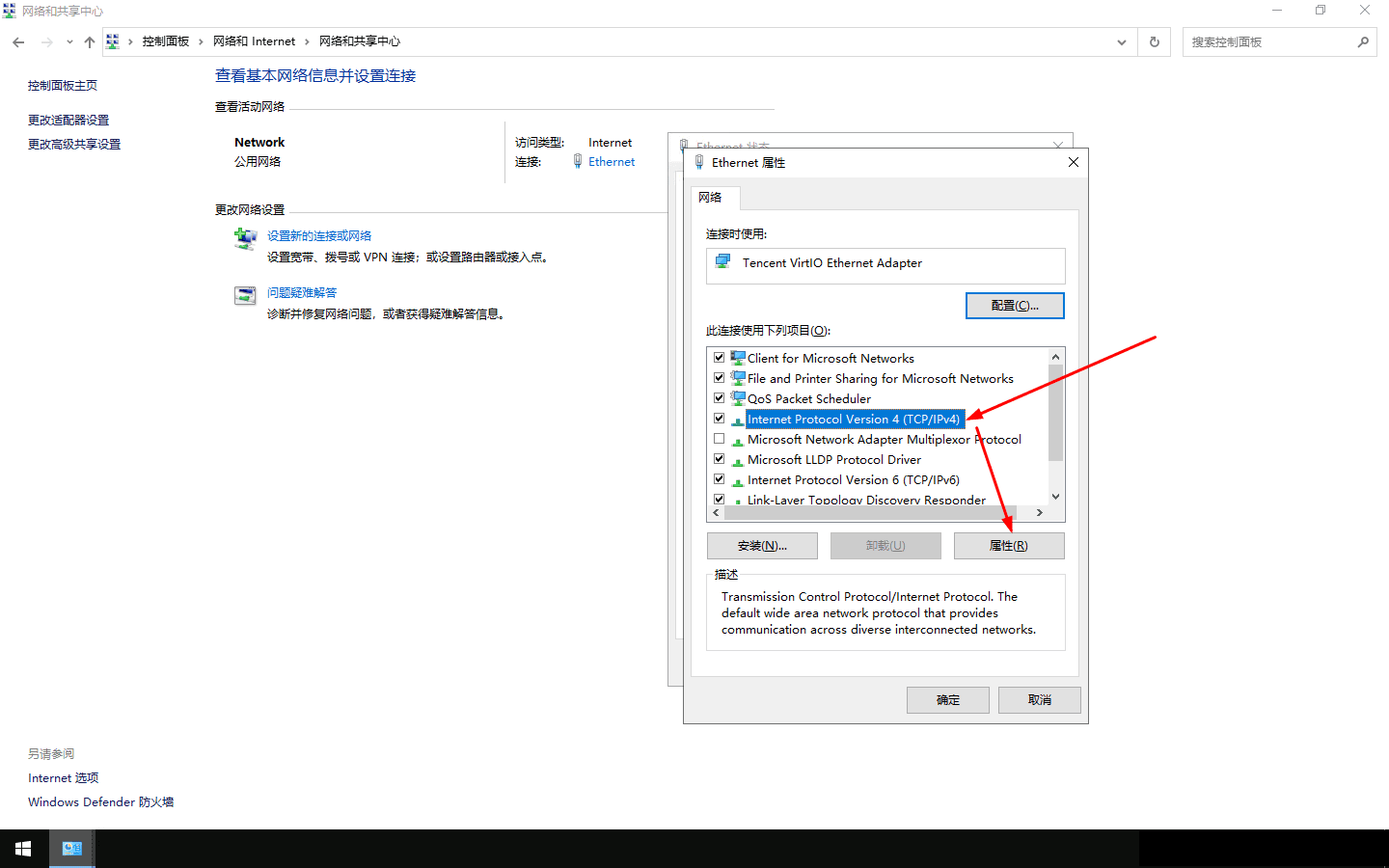This screenshot has width=1389, height=868.
Task: Toggle Internet Protocol Version 6 checkbox
Action: point(719,479)
